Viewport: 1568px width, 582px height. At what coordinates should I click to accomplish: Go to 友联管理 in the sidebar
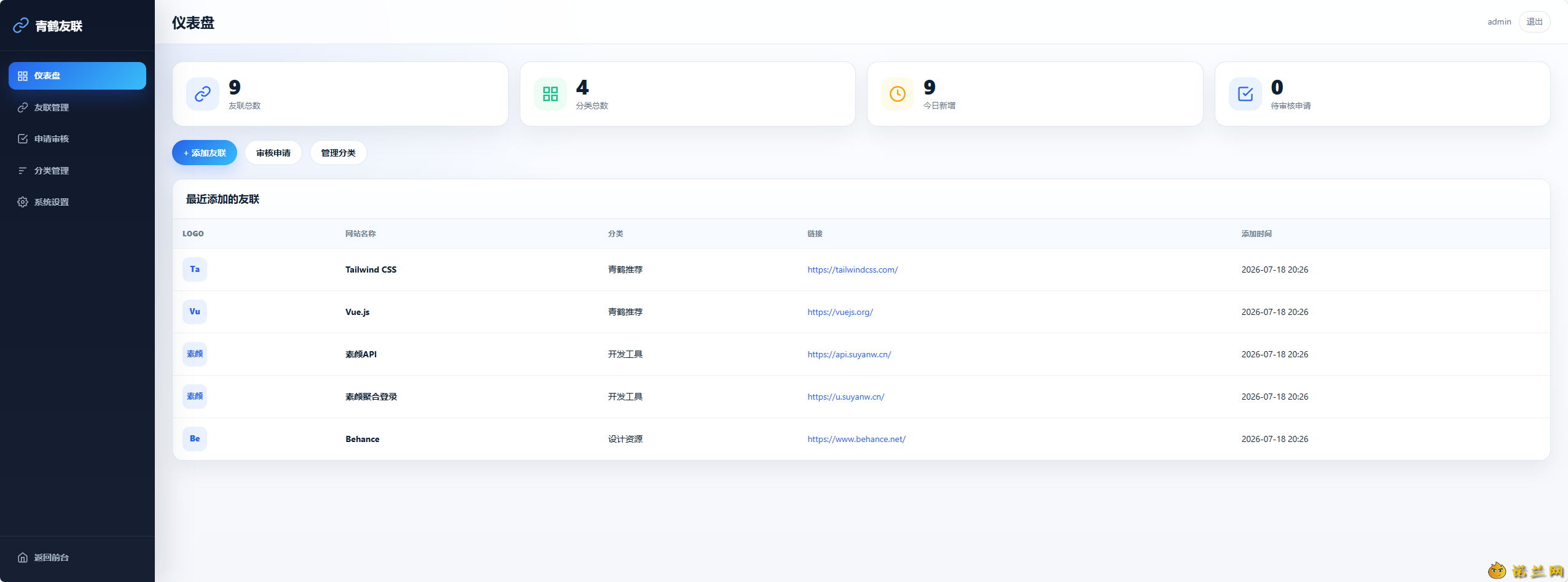coord(77,107)
